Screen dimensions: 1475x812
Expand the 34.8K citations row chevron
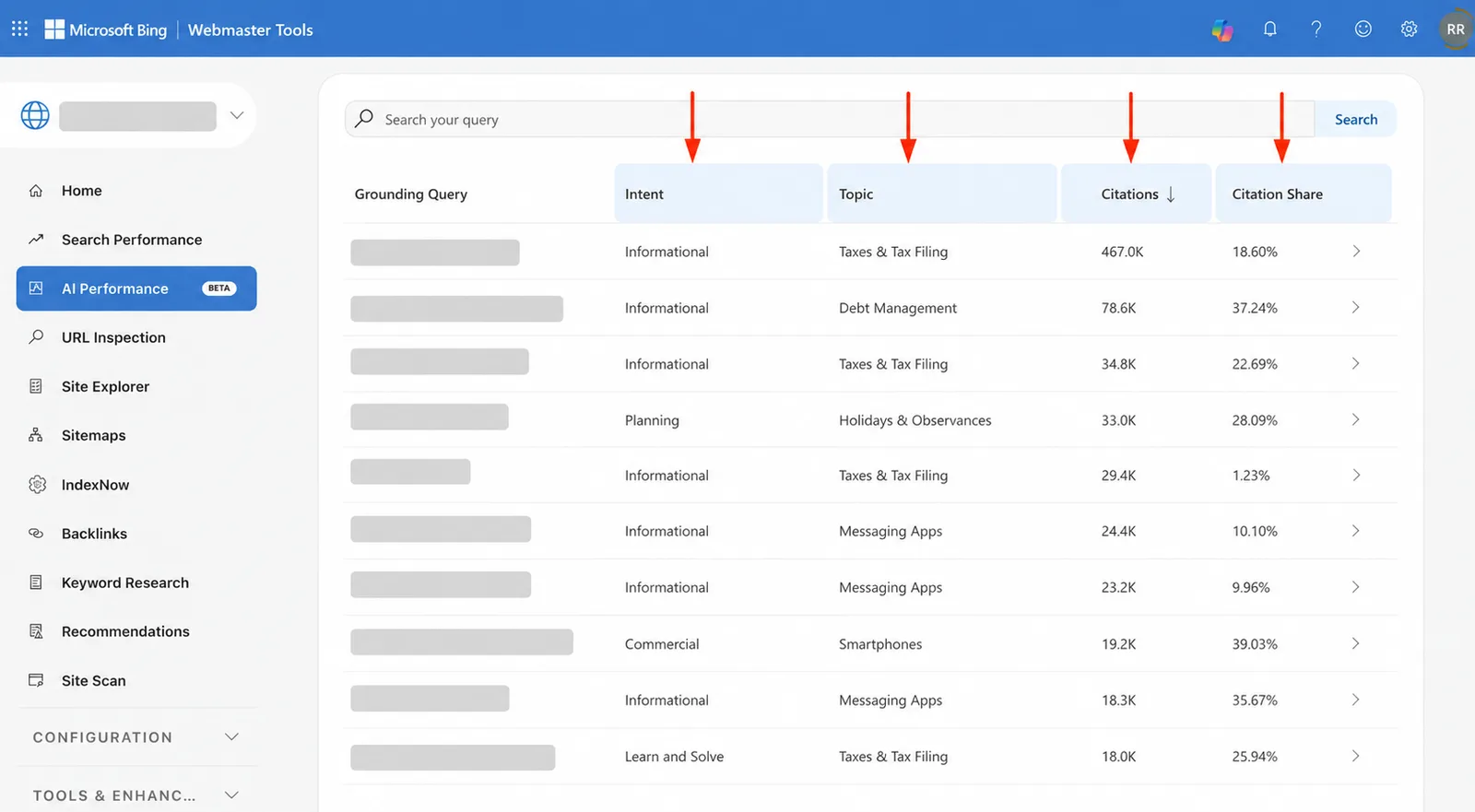pyautogui.click(x=1356, y=364)
